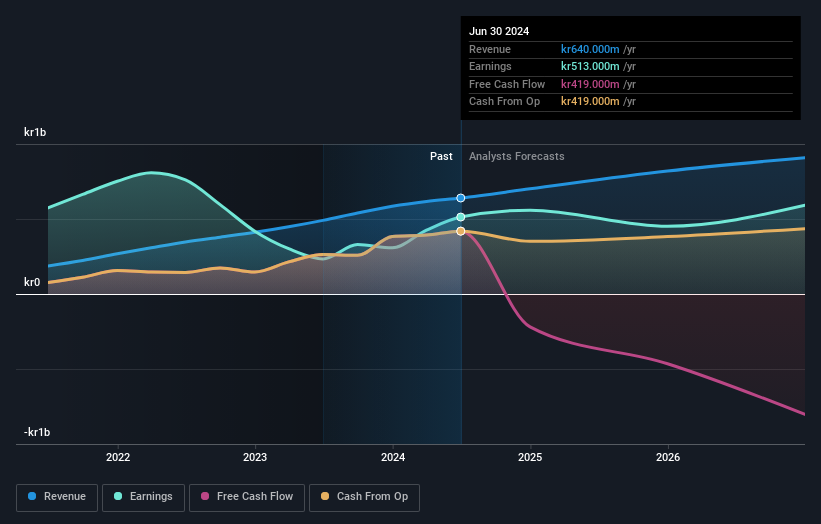Click the kr513.000m earnings value
Image resolution: width=821 pixels, height=524 pixels.
(590, 66)
